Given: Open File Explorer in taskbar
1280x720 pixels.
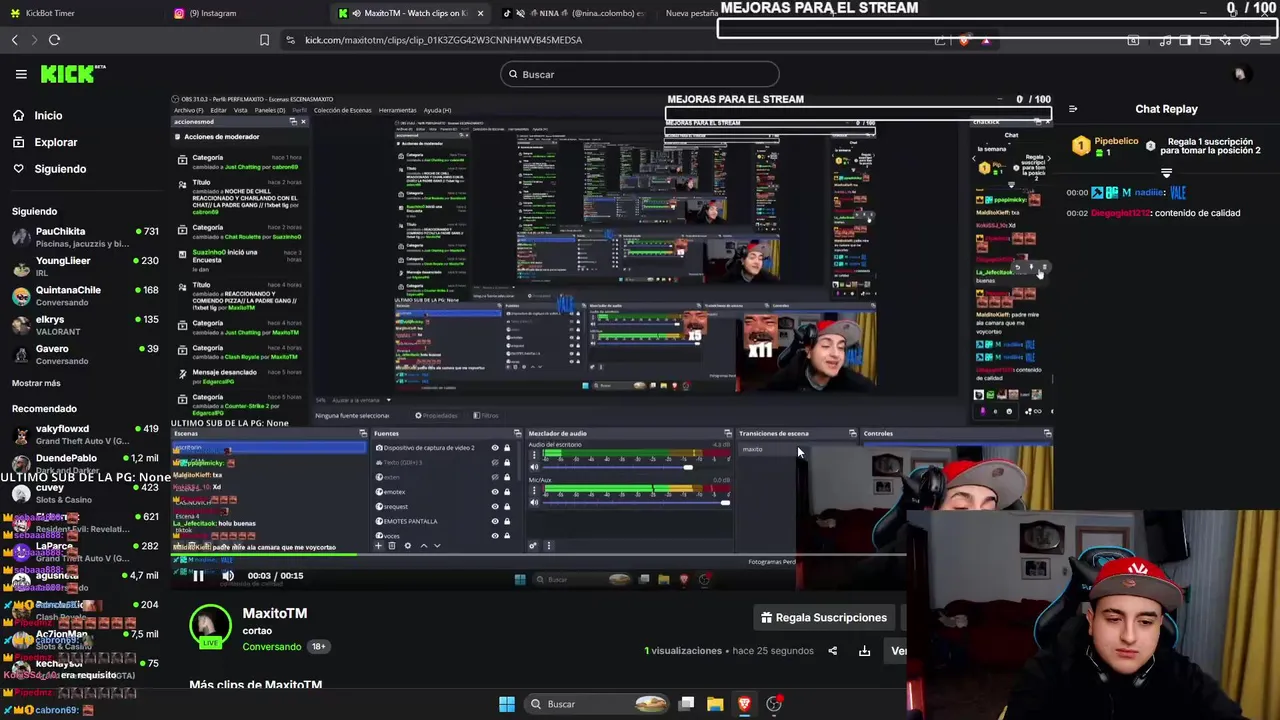Looking at the screenshot, I should coord(715,704).
